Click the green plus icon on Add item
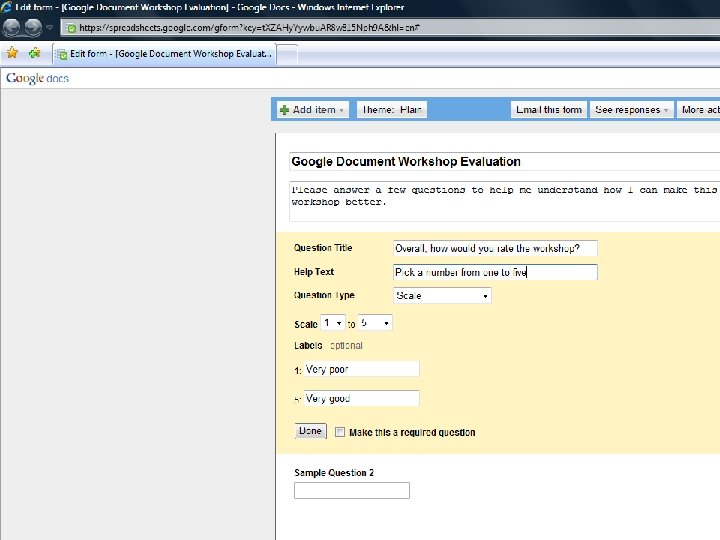720x540 pixels. click(x=284, y=110)
